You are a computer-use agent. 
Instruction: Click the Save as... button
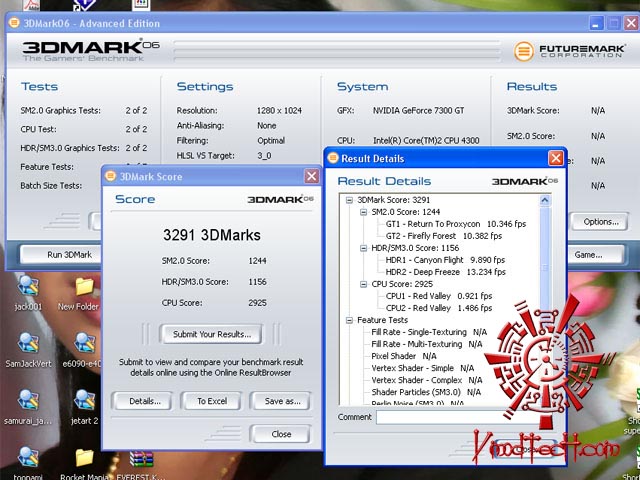281,401
